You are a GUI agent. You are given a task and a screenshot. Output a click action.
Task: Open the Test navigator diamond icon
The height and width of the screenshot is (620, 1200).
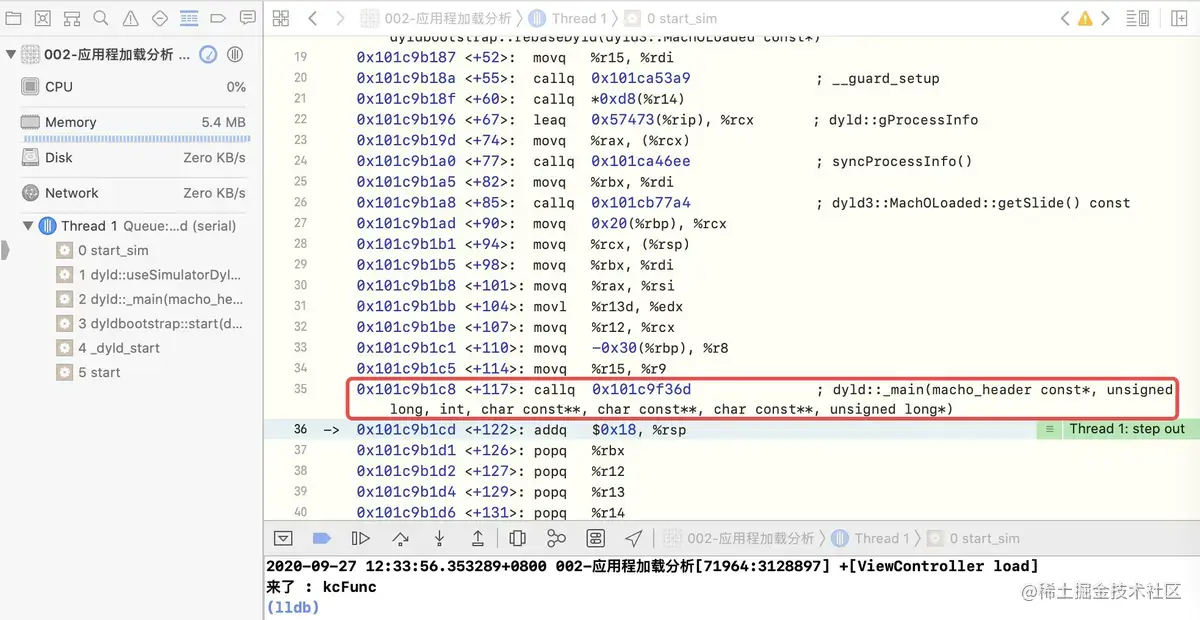[x=160, y=18]
